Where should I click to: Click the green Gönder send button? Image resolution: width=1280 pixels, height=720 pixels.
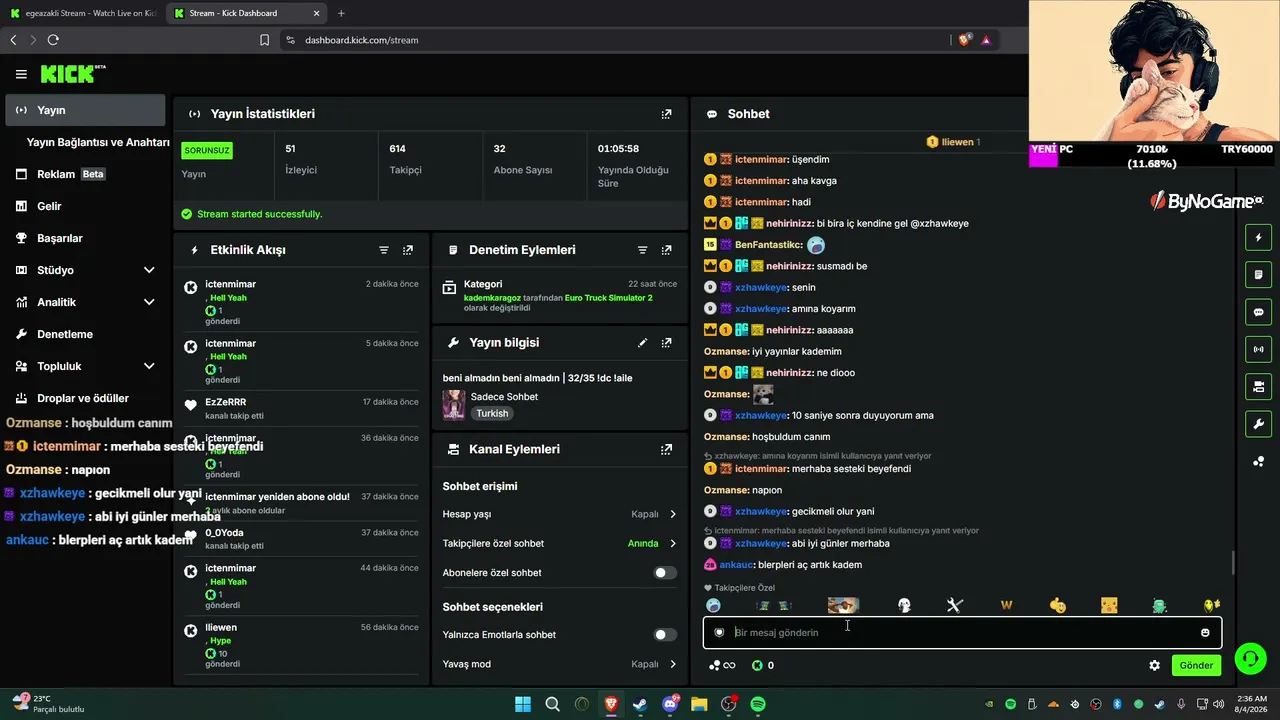click(x=1196, y=665)
